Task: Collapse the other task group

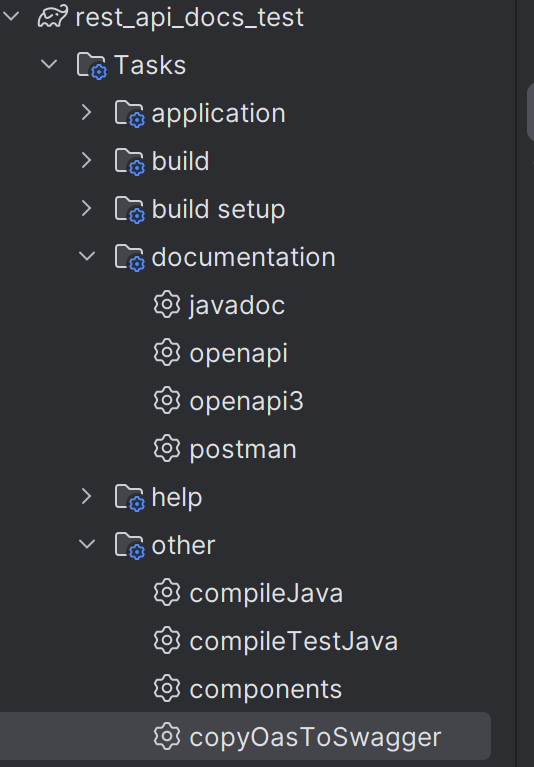Action: point(87,543)
